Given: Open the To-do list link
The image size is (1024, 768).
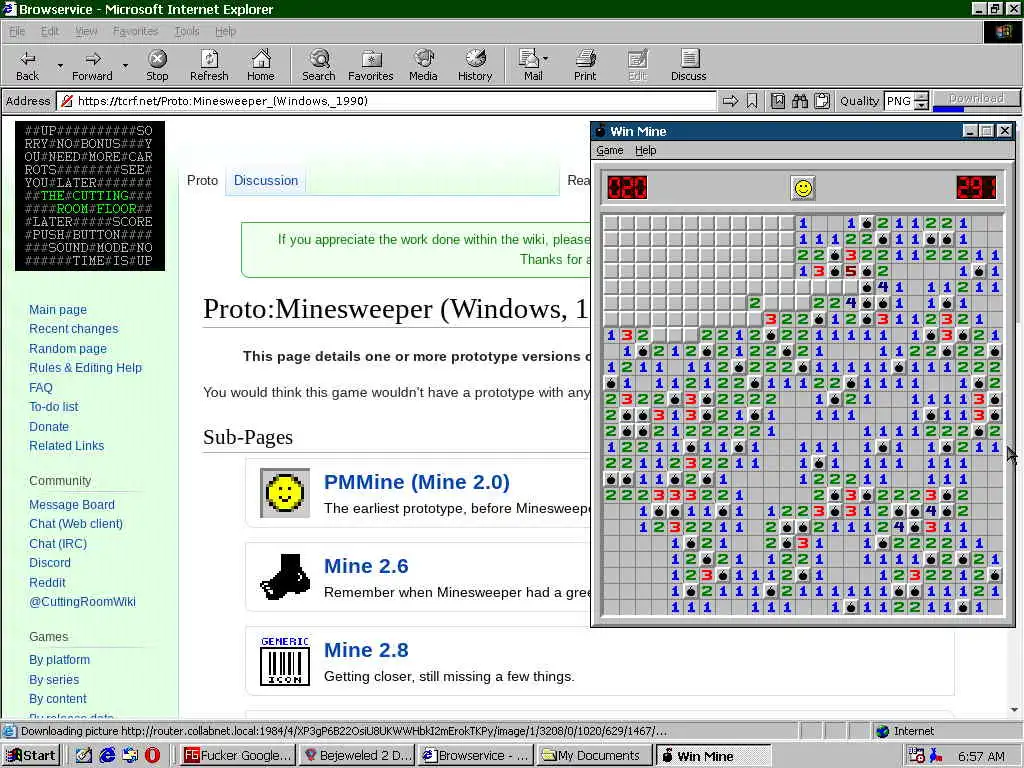Looking at the screenshot, I should tap(54, 406).
